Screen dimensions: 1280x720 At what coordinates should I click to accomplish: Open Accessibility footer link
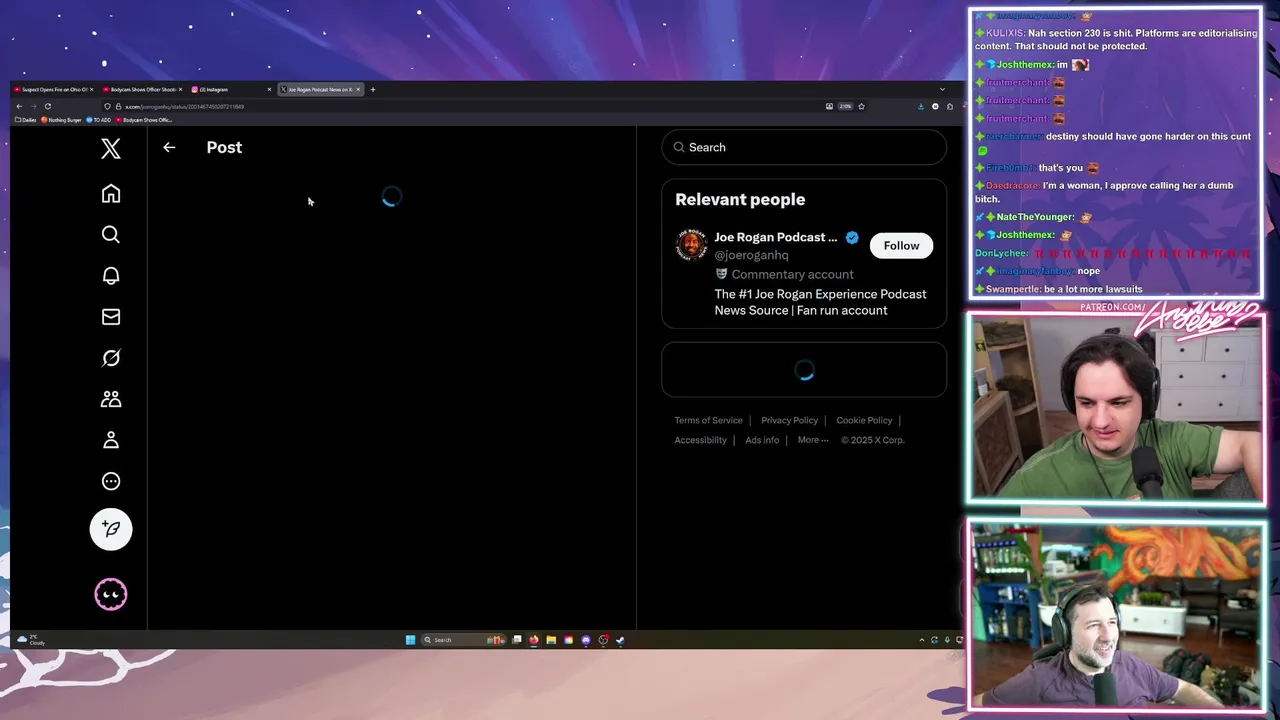700,440
